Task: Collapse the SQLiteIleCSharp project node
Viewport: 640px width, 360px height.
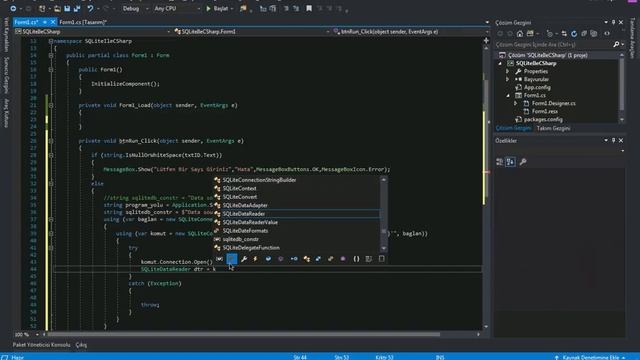Action: [500, 63]
